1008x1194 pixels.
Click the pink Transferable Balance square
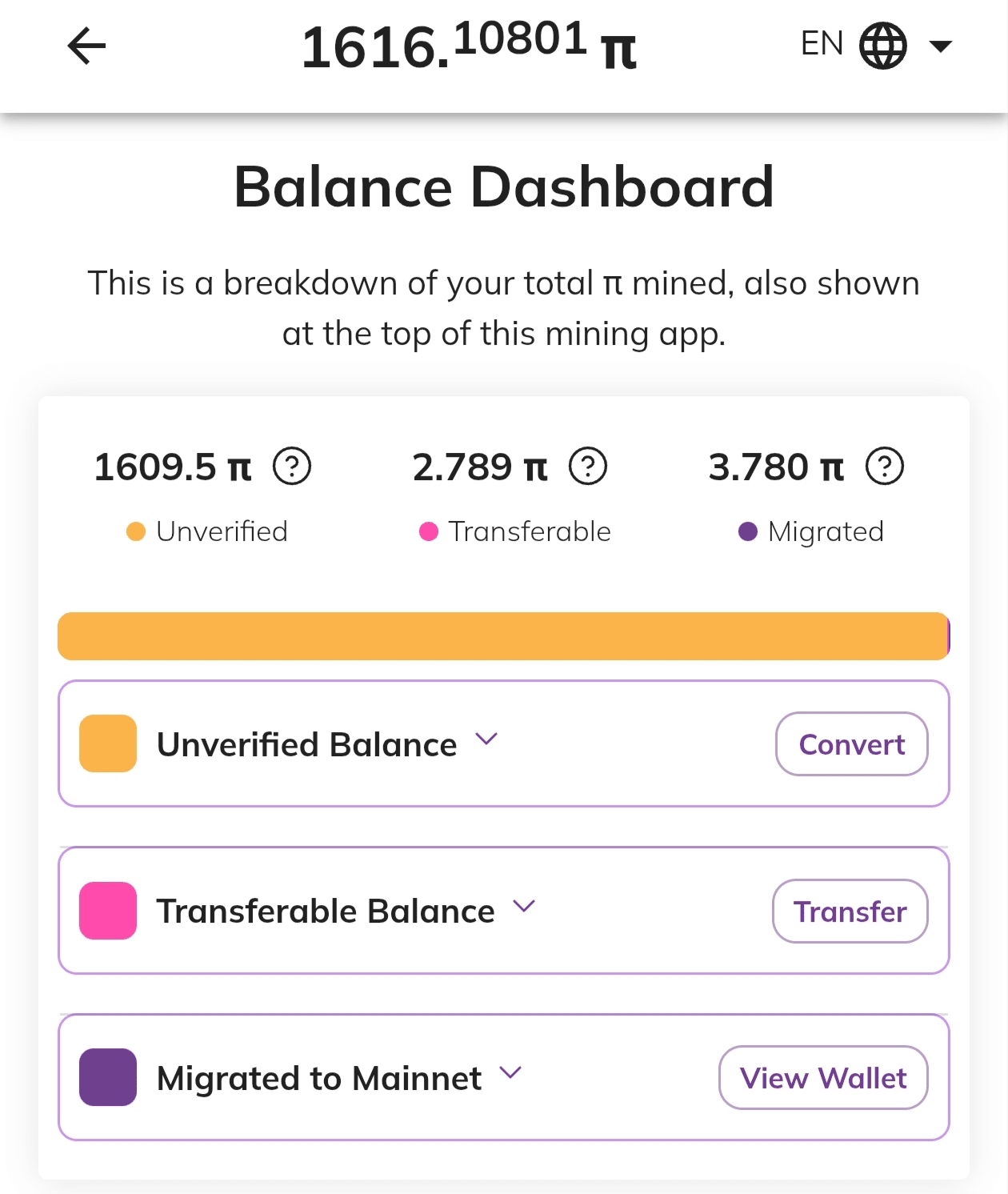pos(108,911)
